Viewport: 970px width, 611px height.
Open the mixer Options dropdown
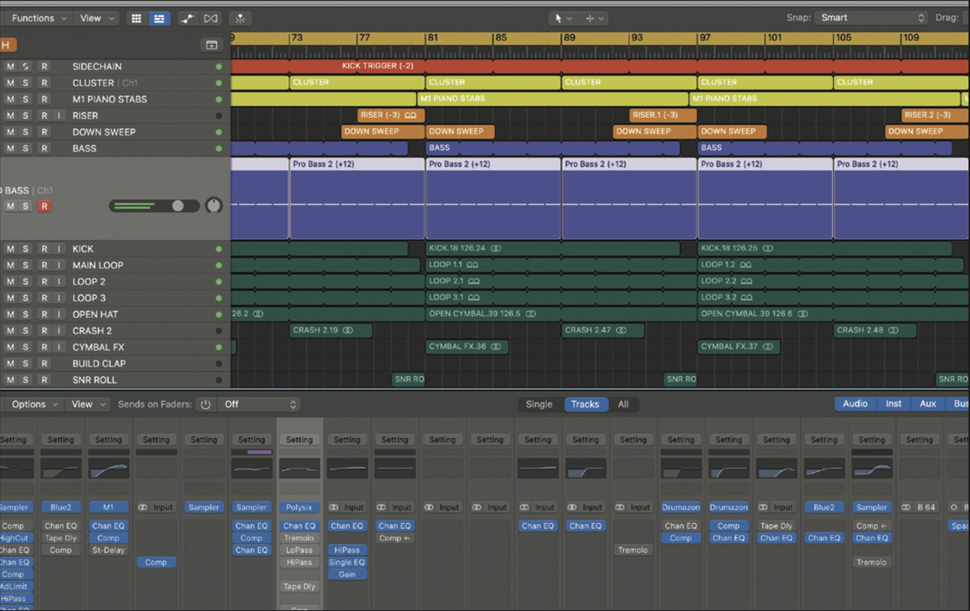click(x=35, y=404)
